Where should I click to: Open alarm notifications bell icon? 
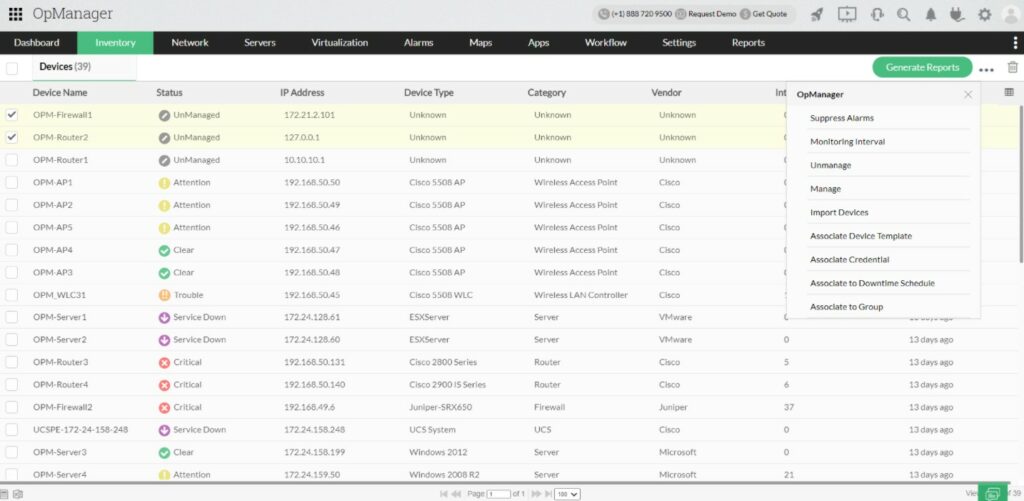point(931,14)
